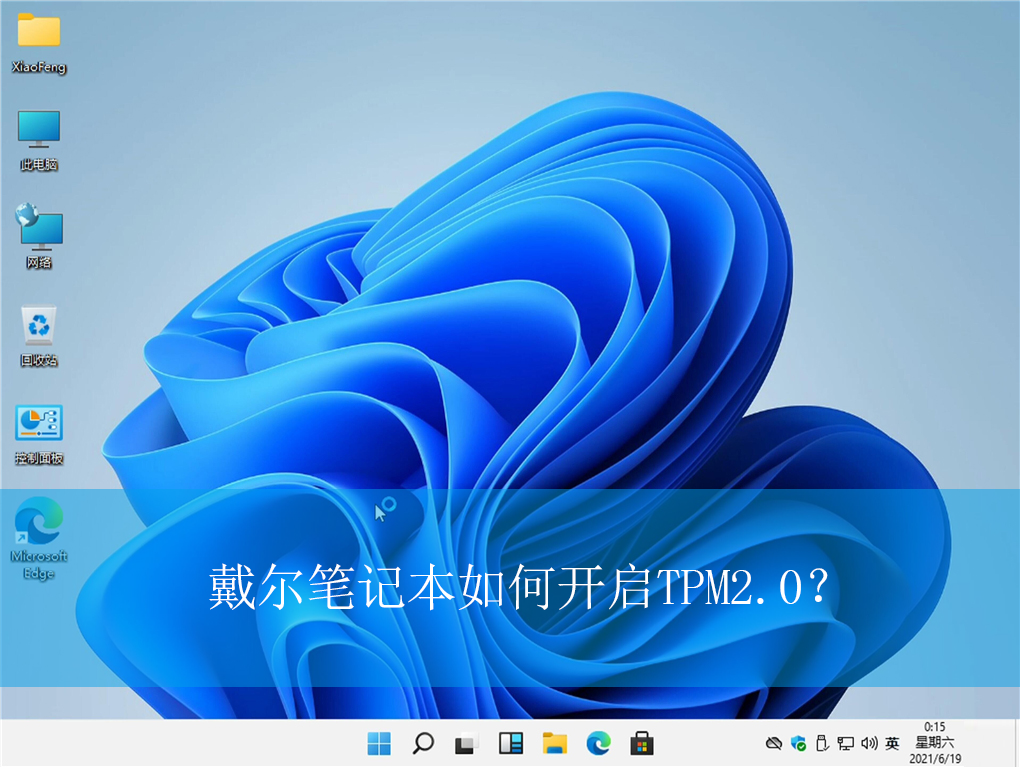Viewport: 1020px width, 767px height.
Task: Open network settings from the tray icon
Action: 845,743
